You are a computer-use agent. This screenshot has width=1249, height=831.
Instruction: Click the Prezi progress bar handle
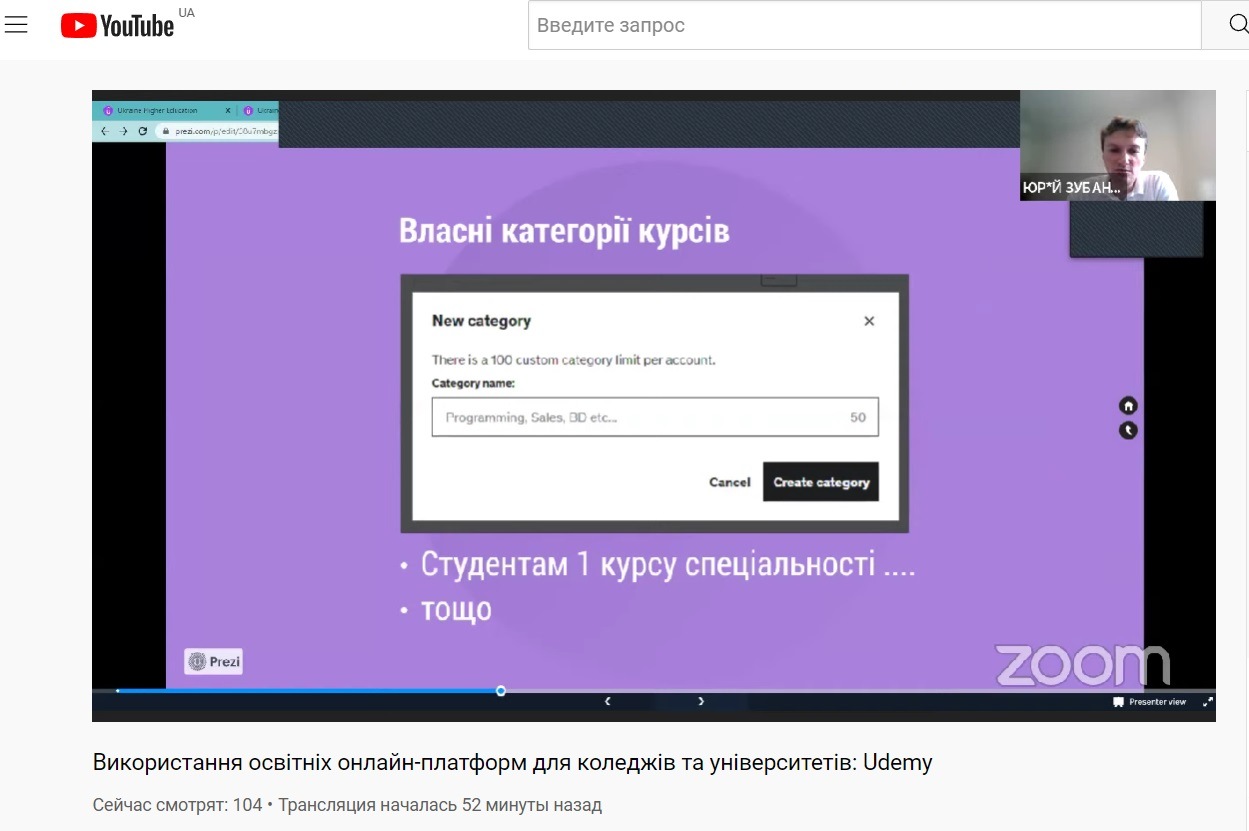tap(501, 691)
